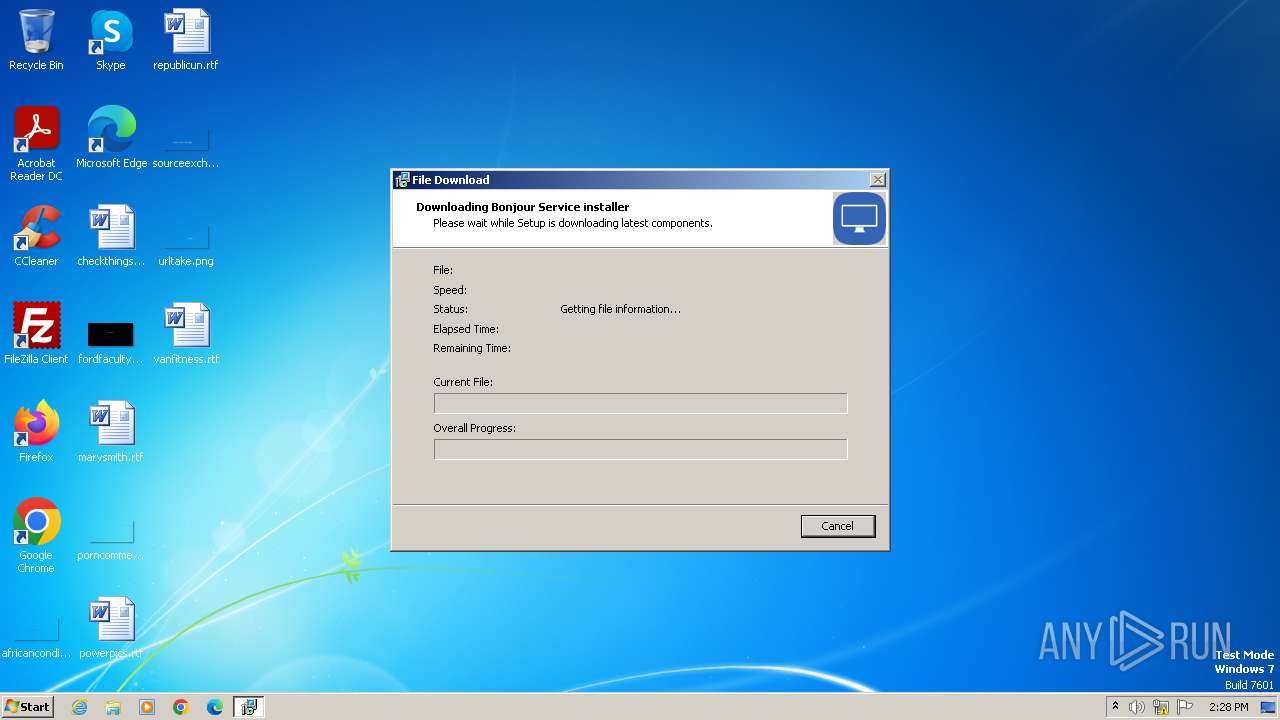Click the blue monitor setup logo
The width and height of the screenshot is (1280, 720).
[859, 218]
